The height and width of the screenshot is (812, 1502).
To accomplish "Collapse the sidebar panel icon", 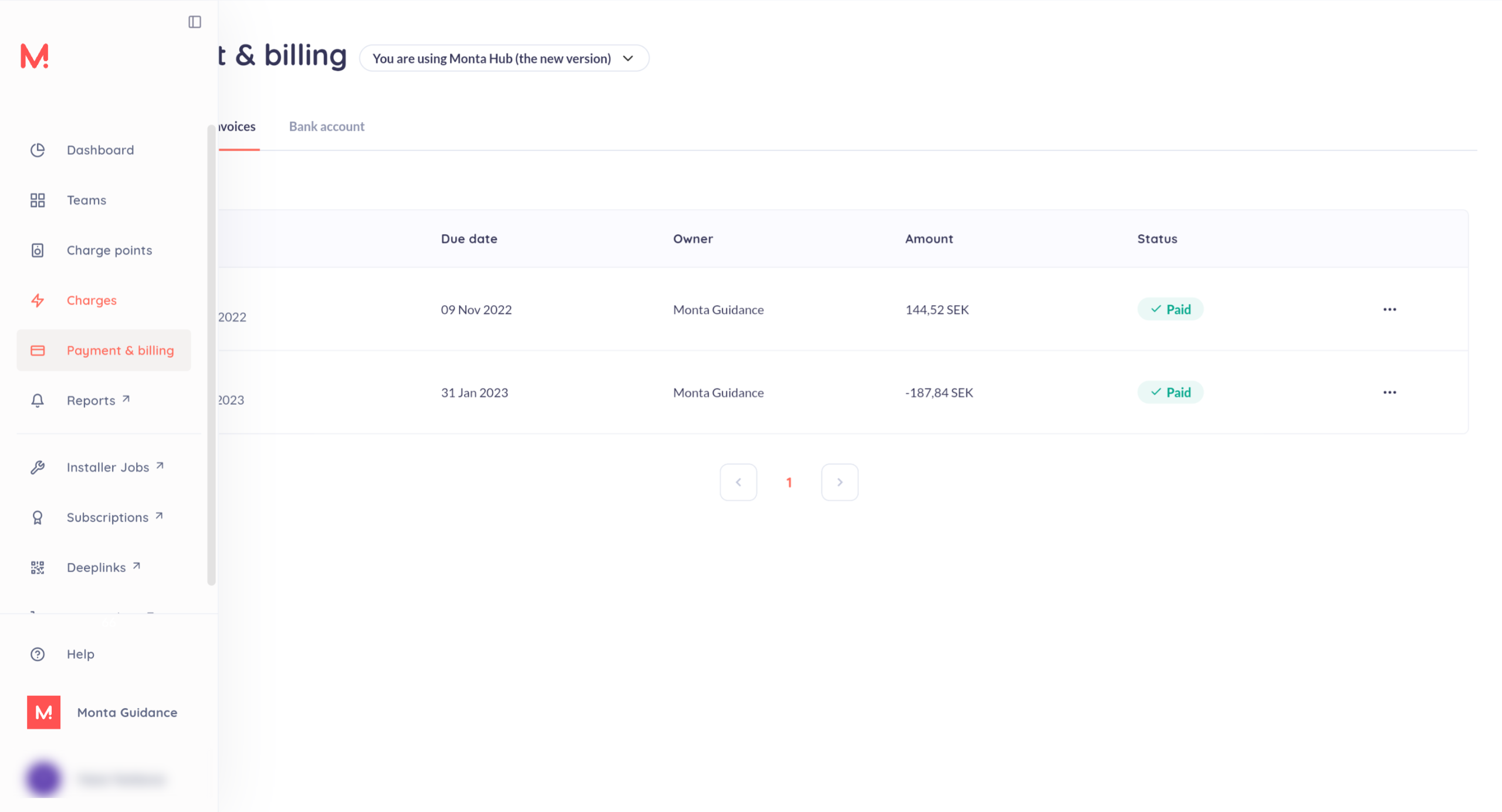I will coord(195,22).
